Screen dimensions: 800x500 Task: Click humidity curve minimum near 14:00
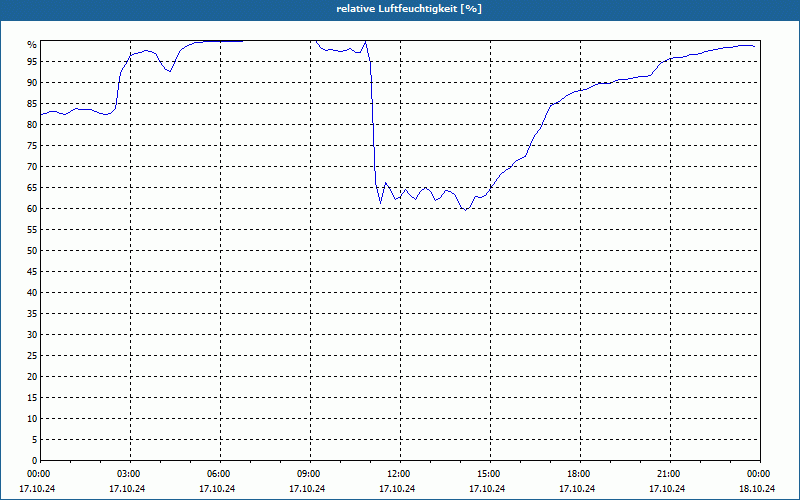click(465, 210)
